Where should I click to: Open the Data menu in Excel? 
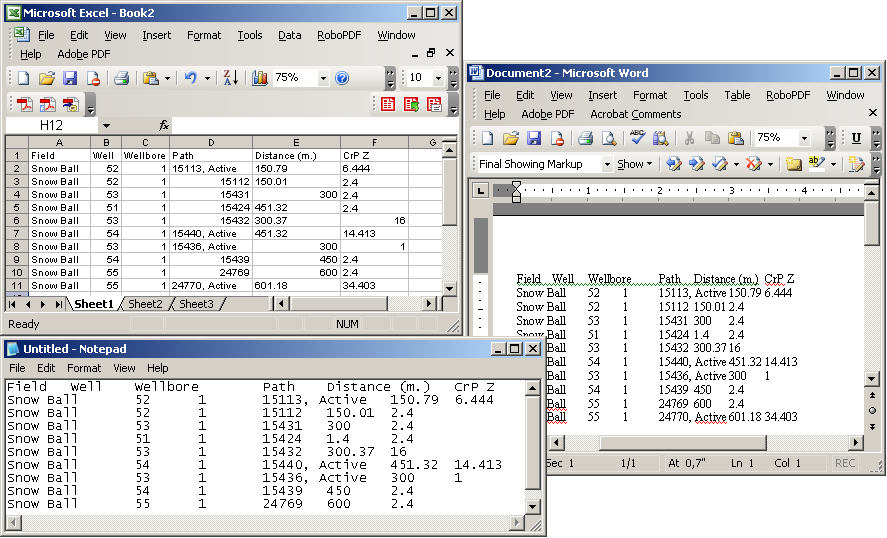[290, 35]
